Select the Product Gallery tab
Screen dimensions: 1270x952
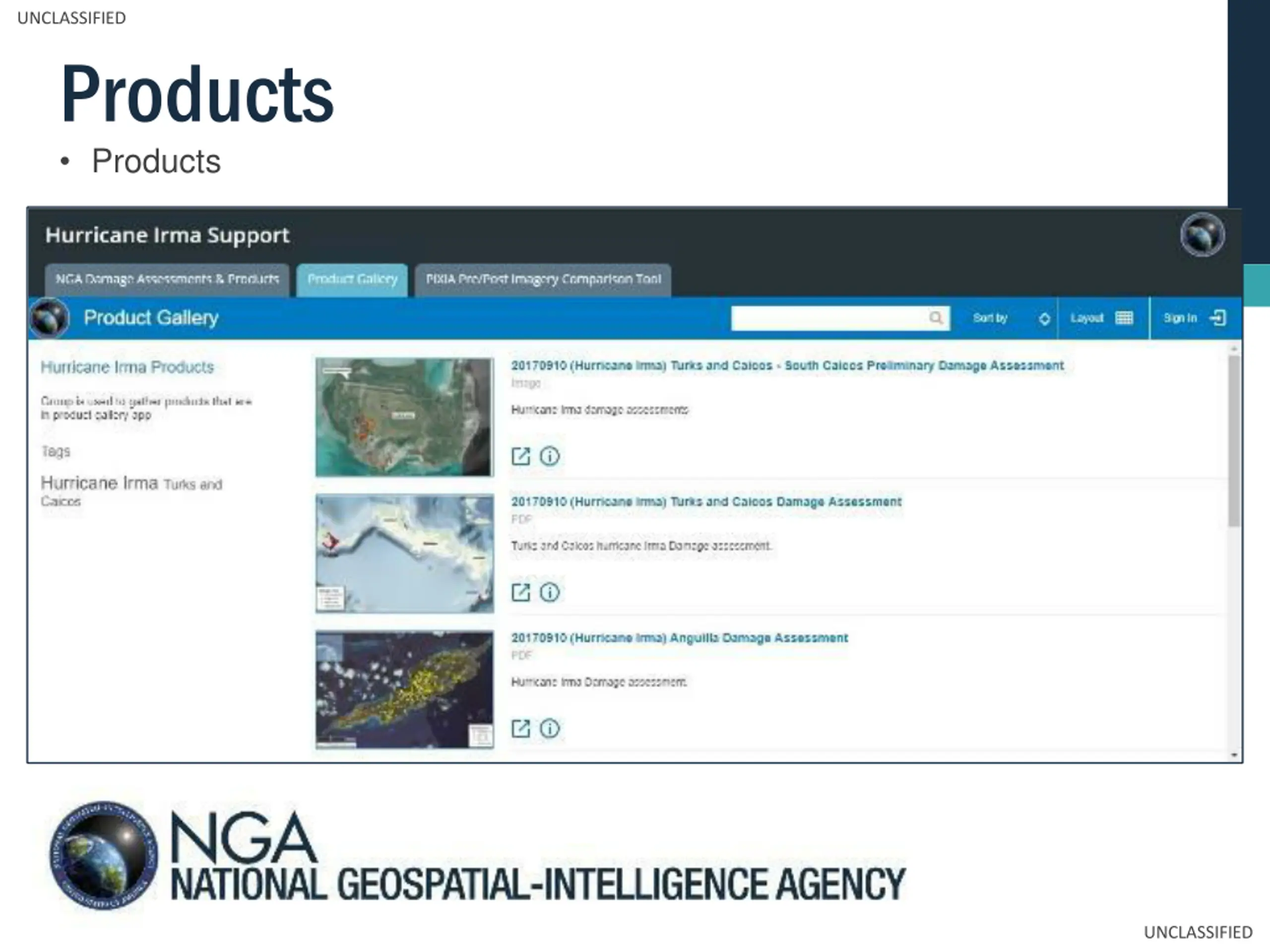pyautogui.click(x=352, y=280)
